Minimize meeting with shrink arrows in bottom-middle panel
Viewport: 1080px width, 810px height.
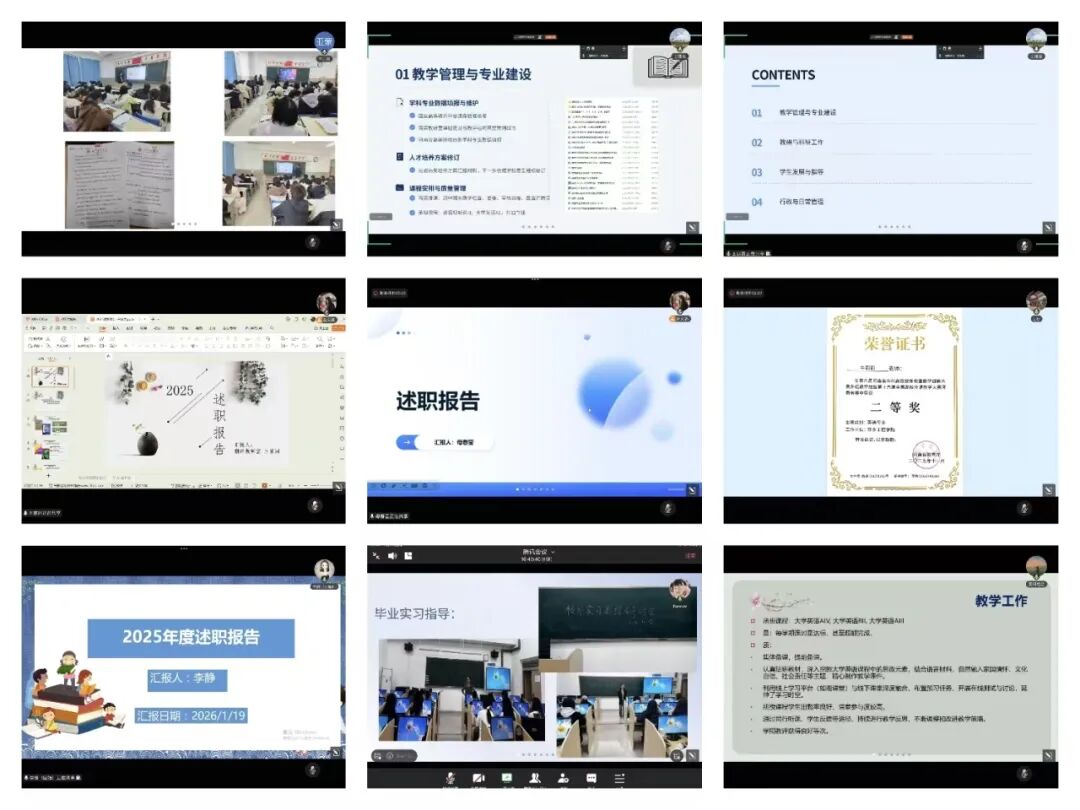376,555
